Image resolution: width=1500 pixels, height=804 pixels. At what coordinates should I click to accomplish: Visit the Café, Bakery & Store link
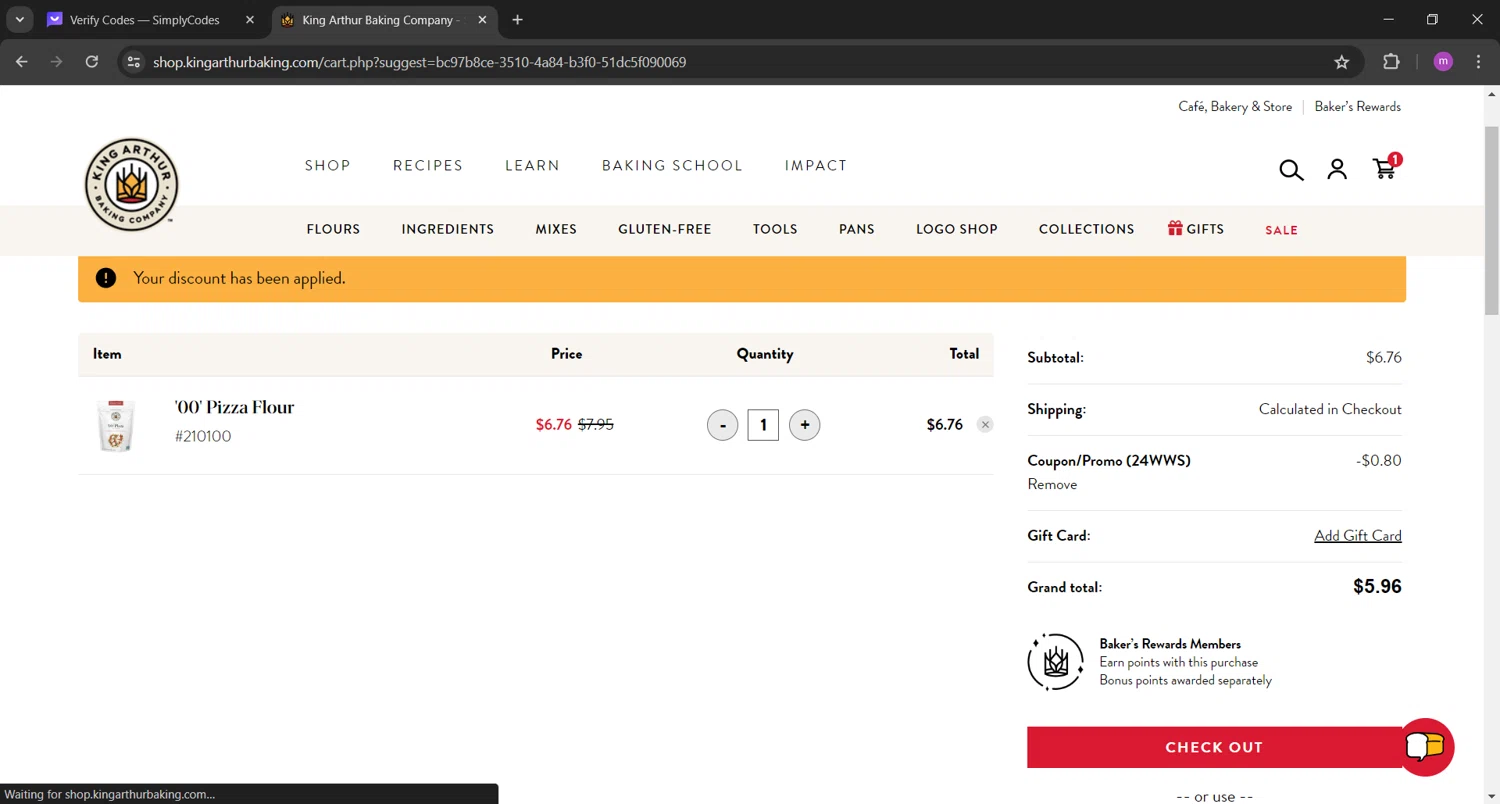point(1235,107)
